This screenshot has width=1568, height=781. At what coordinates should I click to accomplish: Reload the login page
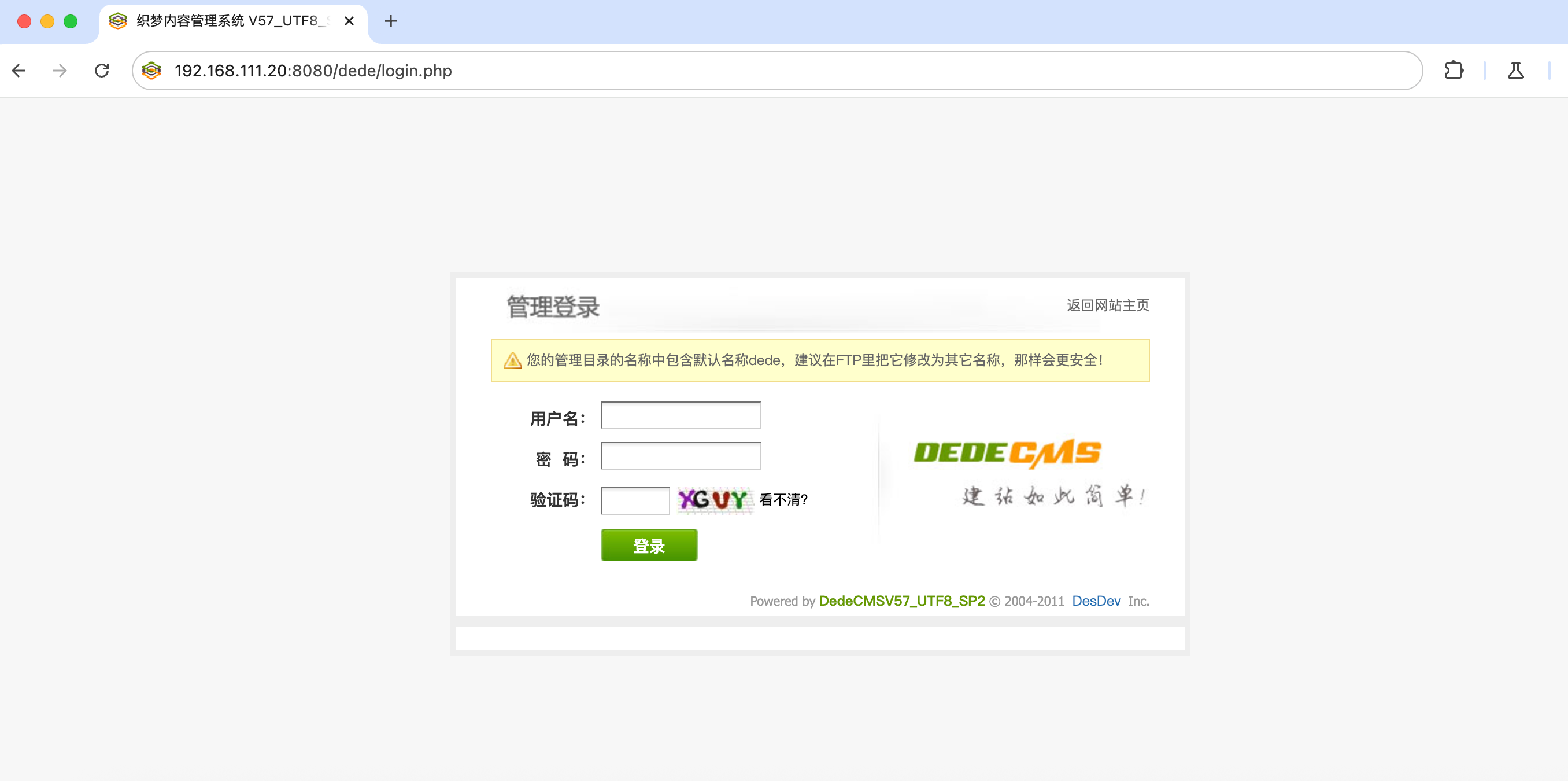point(102,71)
